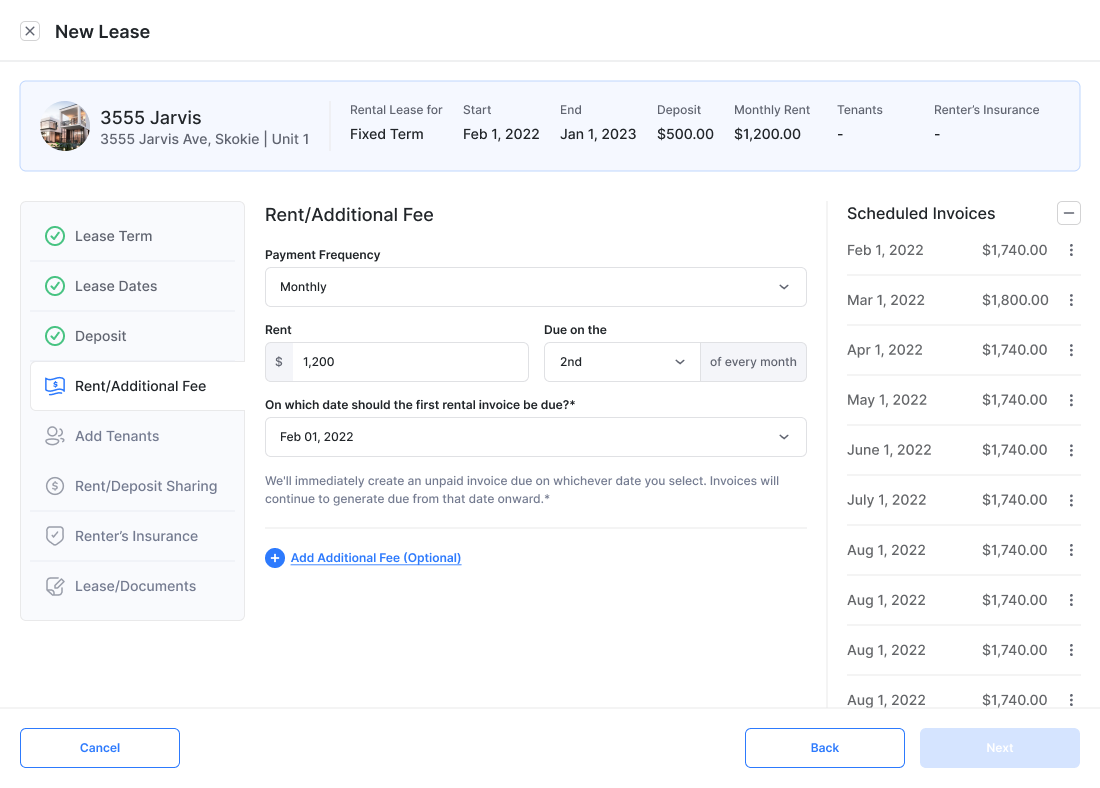Click the Lease/Documents edit icon
This screenshot has height=788, width=1100.
pyautogui.click(x=55, y=586)
